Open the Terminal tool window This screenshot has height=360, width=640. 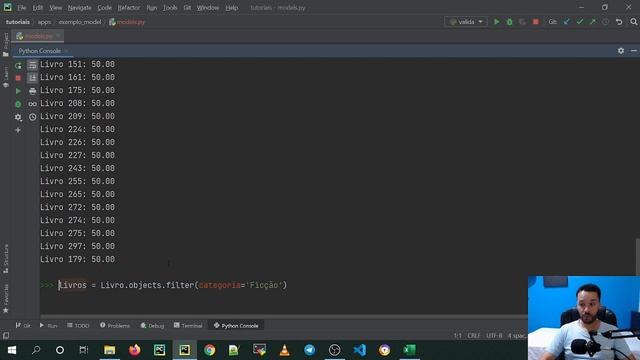click(x=188, y=325)
